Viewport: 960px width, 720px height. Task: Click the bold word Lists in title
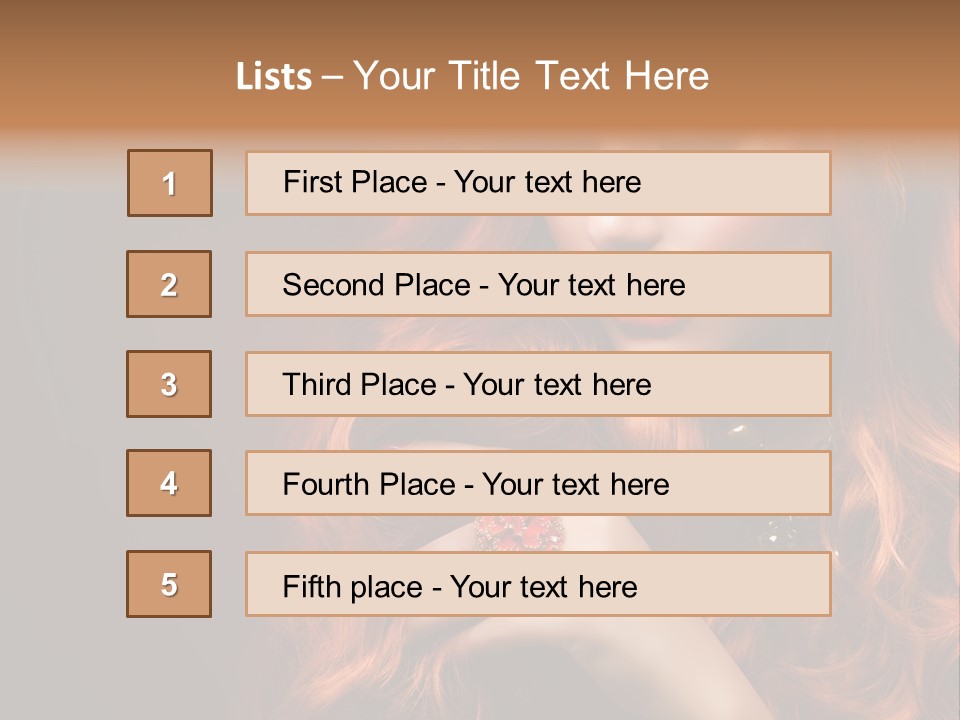click(x=274, y=77)
